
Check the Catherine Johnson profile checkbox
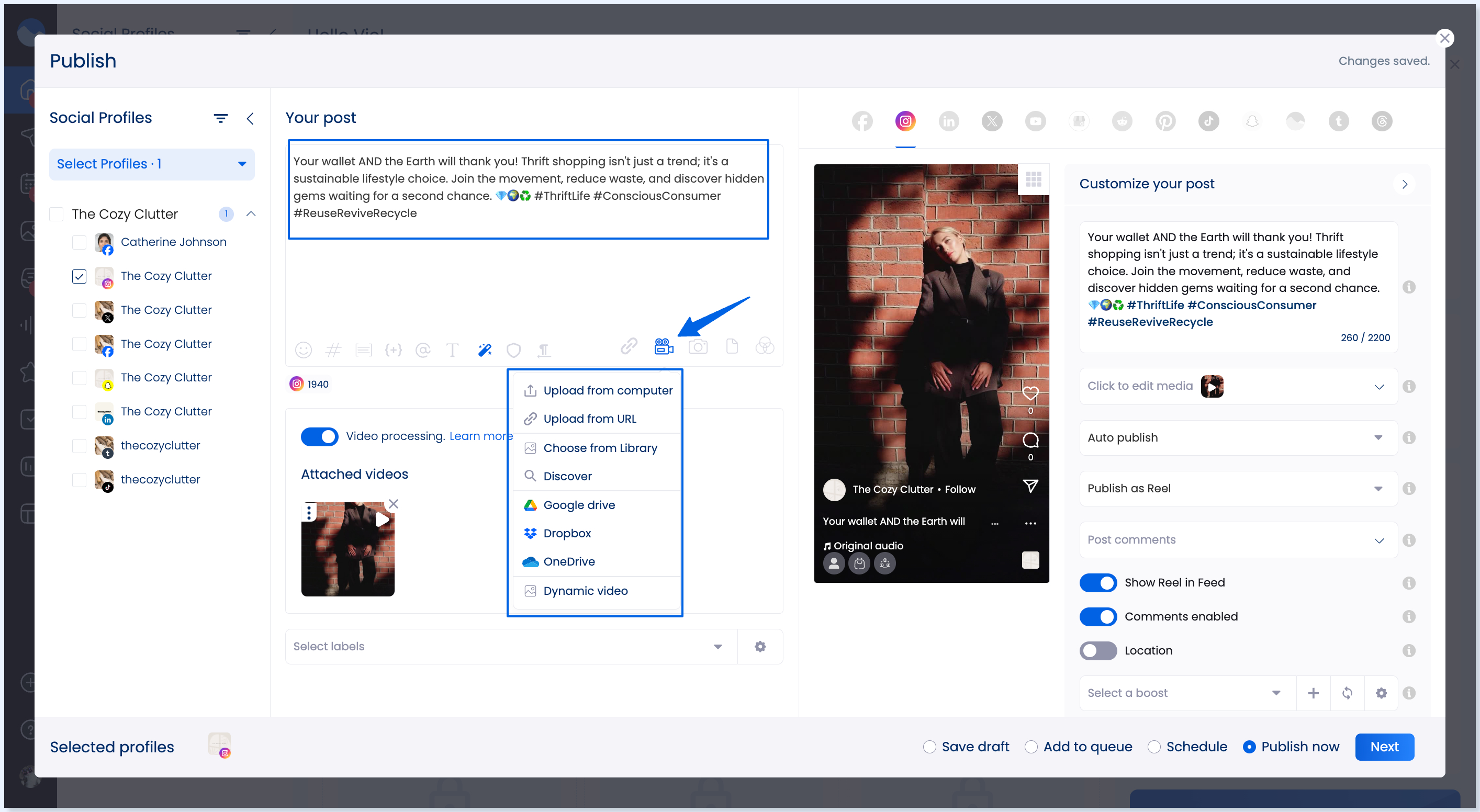coord(80,242)
